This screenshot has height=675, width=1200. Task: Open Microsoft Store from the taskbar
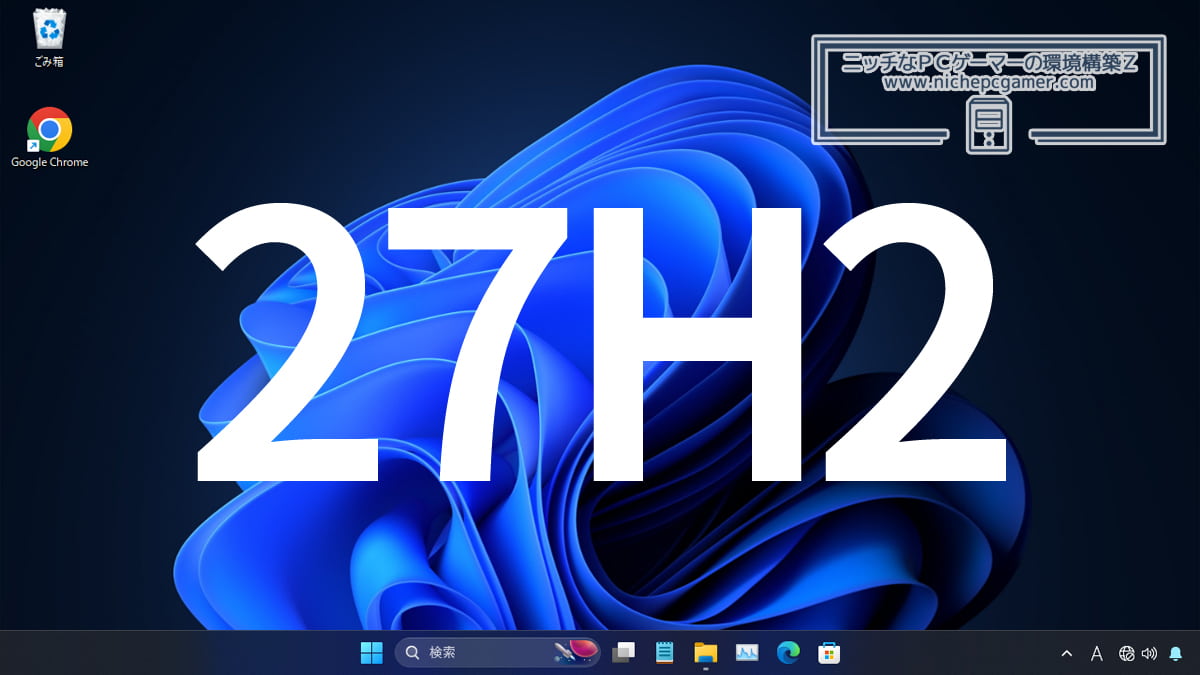click(828, 653)
